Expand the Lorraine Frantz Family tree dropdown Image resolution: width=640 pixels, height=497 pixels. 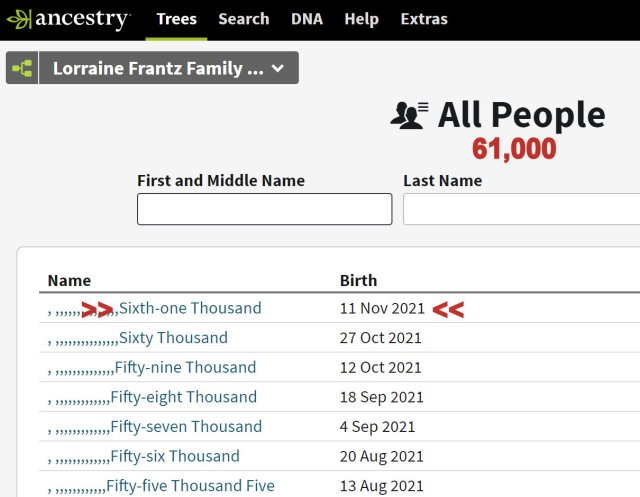point(278,69)
